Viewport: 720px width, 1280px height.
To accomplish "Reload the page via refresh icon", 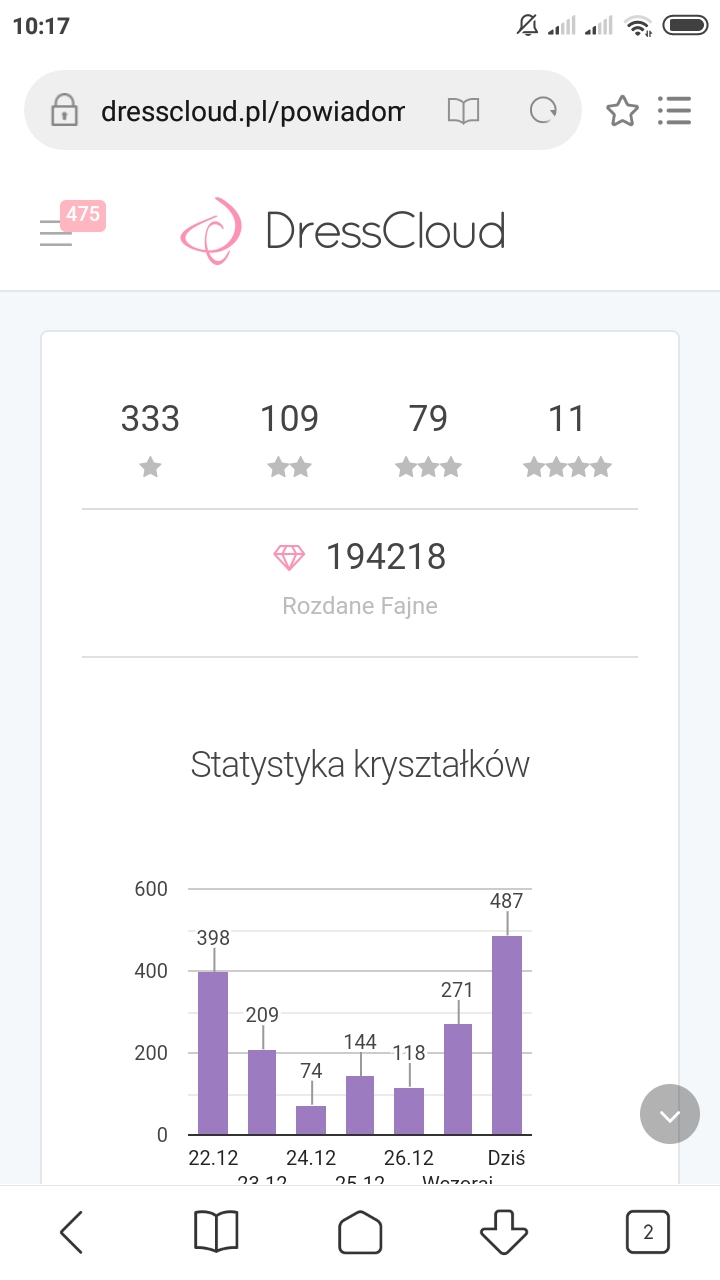I will point(543,110).
